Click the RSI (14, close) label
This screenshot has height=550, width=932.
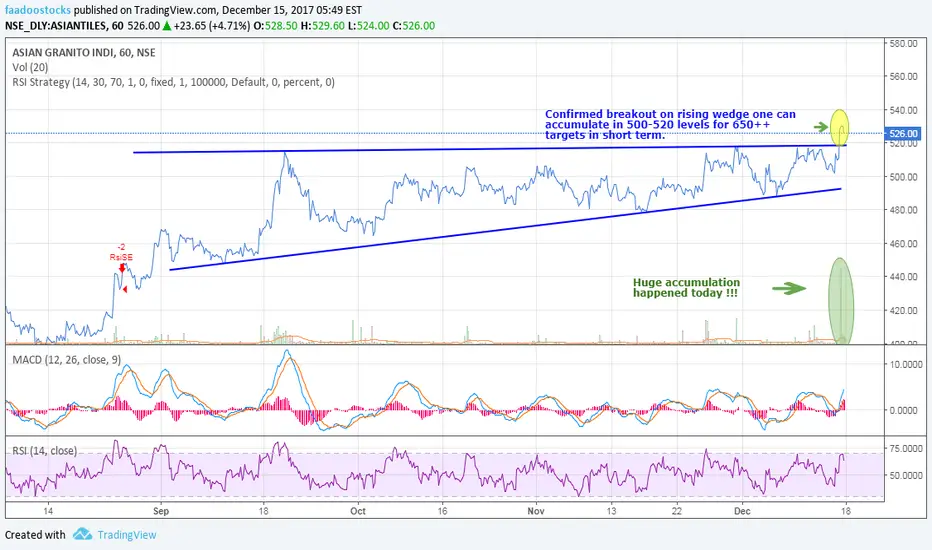pyautogui.click(x=45, y=451)
